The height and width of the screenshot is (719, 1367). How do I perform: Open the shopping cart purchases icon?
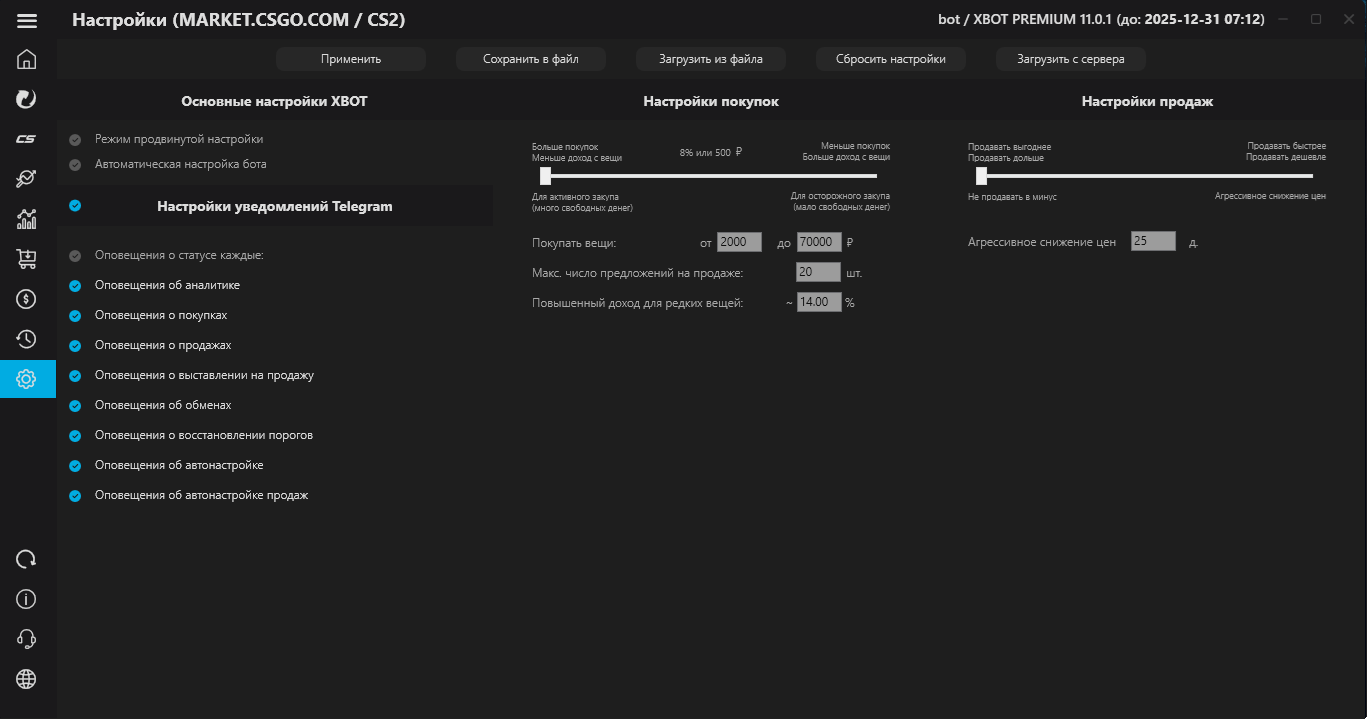pyautogui.click(x=27, y=259)
